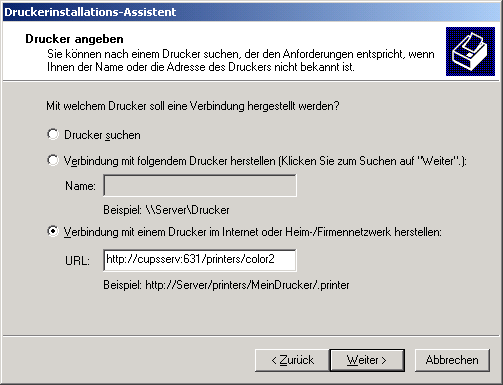
Task: Click the 'Drucker angeben' heading
Action: point(74,39)
